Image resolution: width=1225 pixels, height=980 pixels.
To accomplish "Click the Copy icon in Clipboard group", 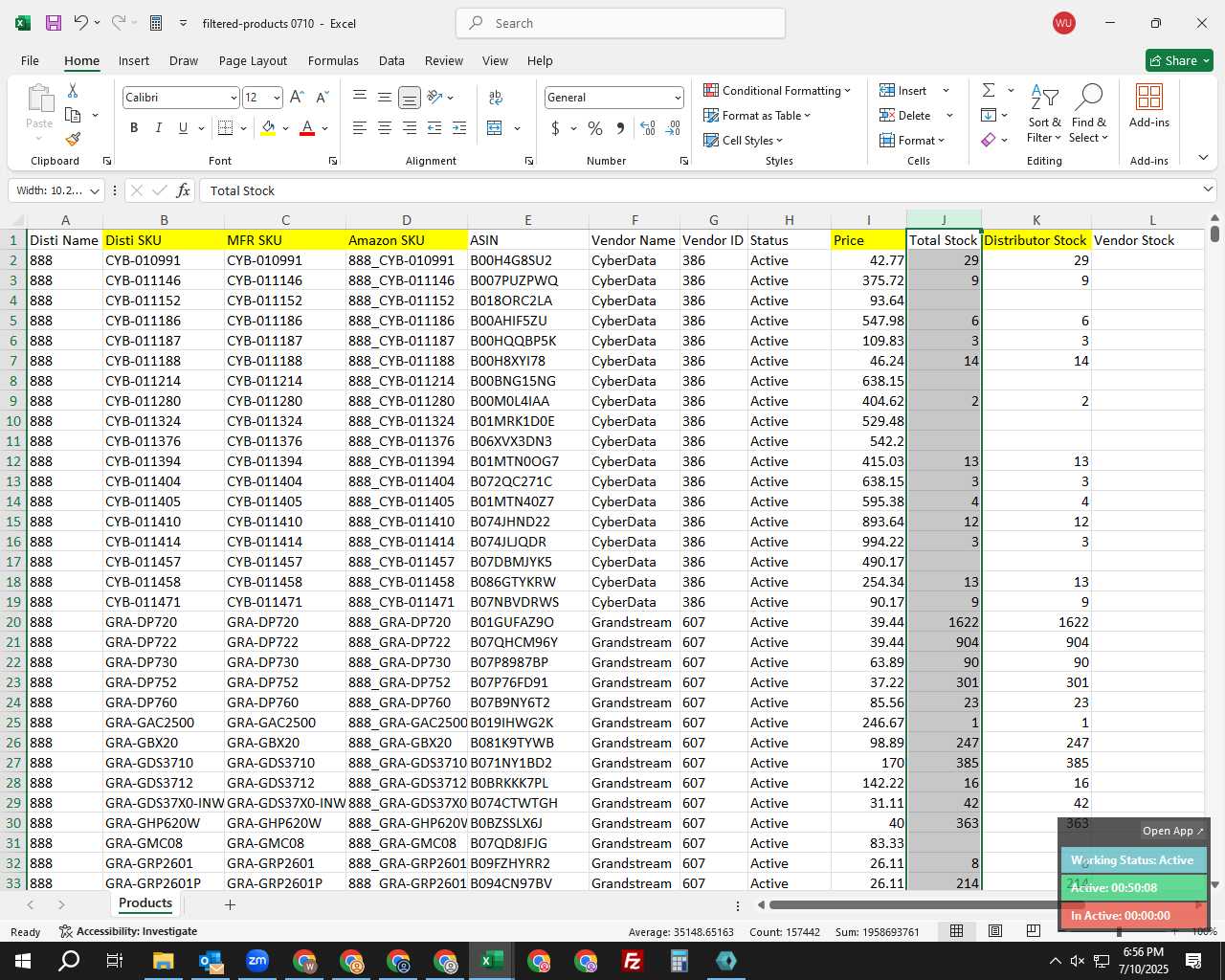I will pyautogui.click(x=73, y=115).
